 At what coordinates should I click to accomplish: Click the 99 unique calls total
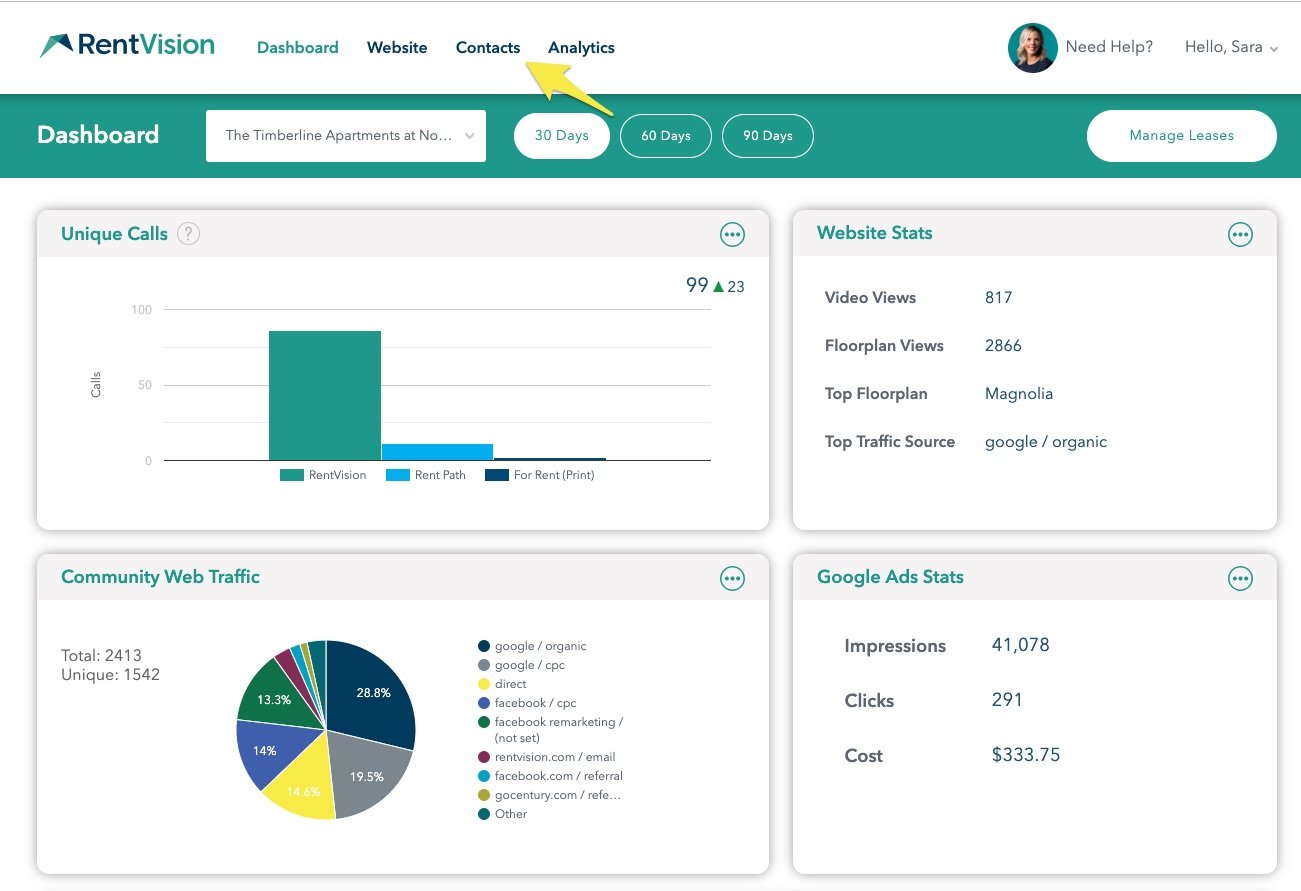pos(697,285)
